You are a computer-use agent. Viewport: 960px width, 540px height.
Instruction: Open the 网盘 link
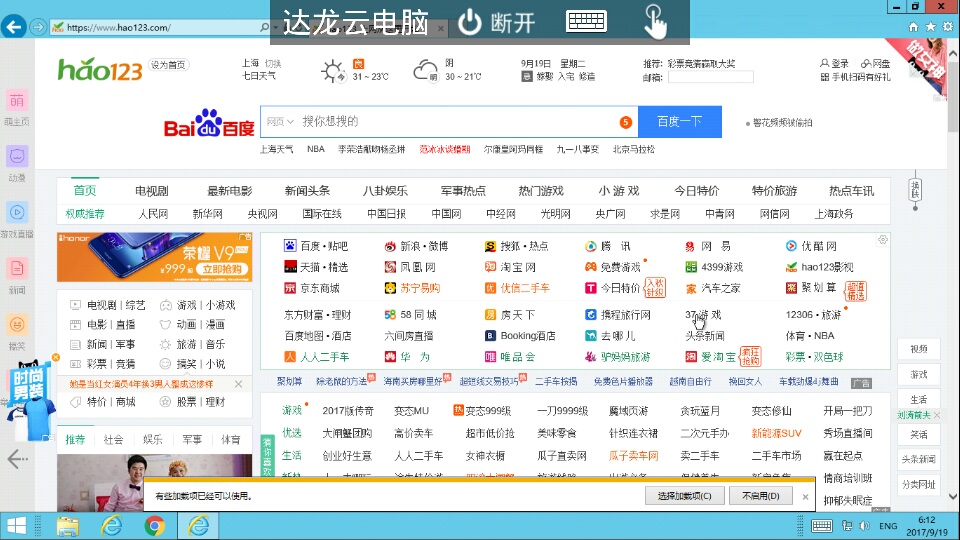click(x=876, y=63)
